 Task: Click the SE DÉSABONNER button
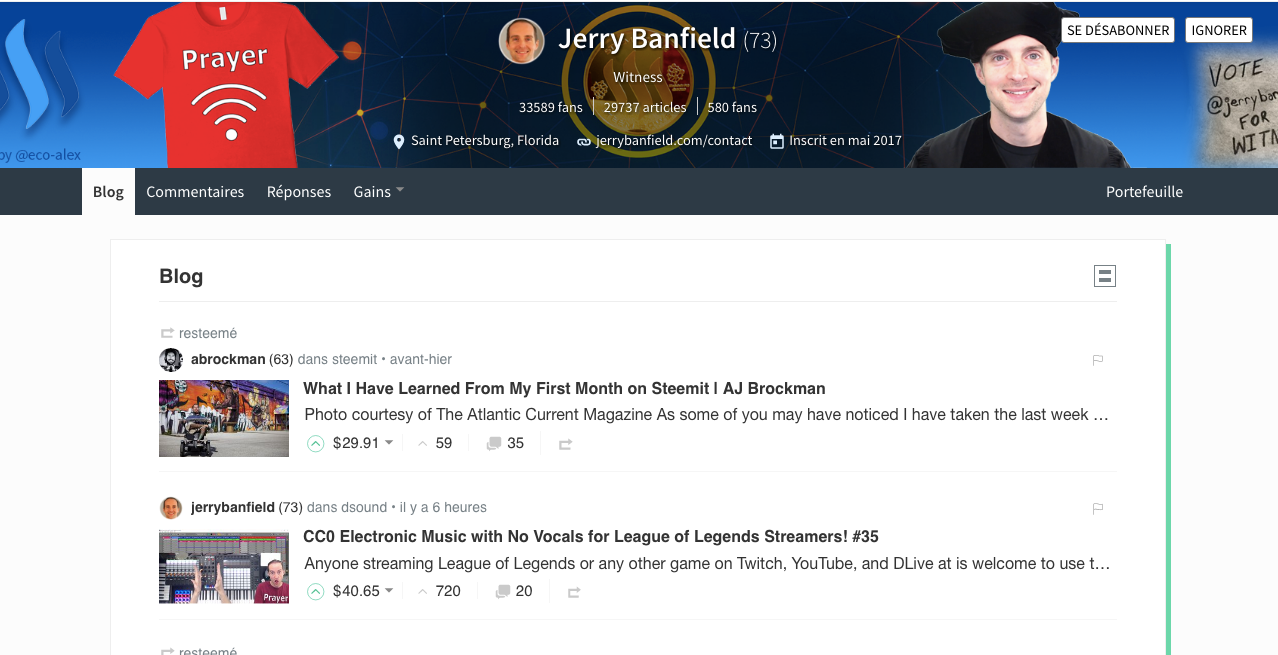coord(1118,30)
